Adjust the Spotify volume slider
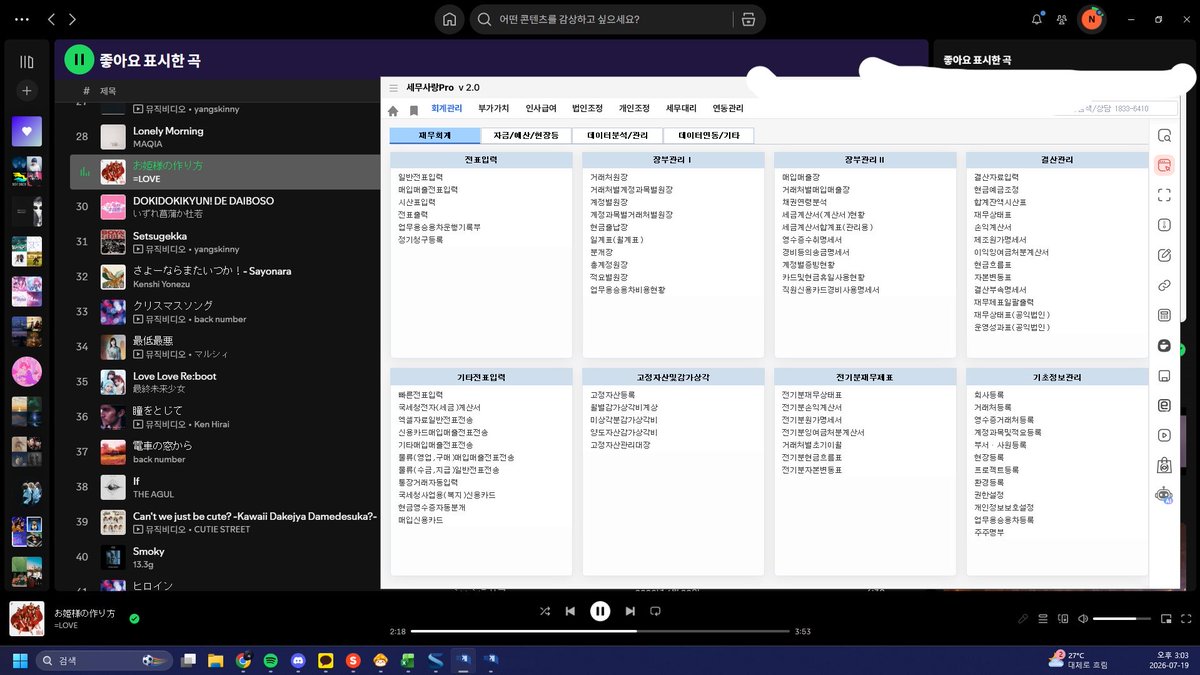 [1122, 619]
